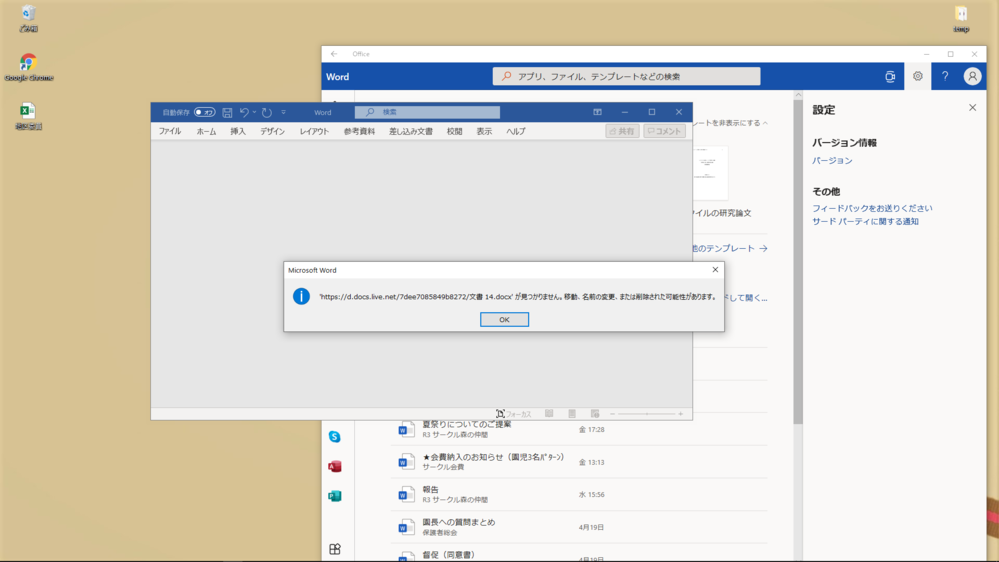Open the バージョン link
Screen dimensions: 999x562
832,161
